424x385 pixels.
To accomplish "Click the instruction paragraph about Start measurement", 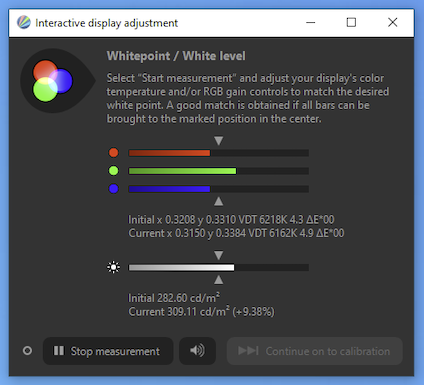I will click(x=248, y=98).
